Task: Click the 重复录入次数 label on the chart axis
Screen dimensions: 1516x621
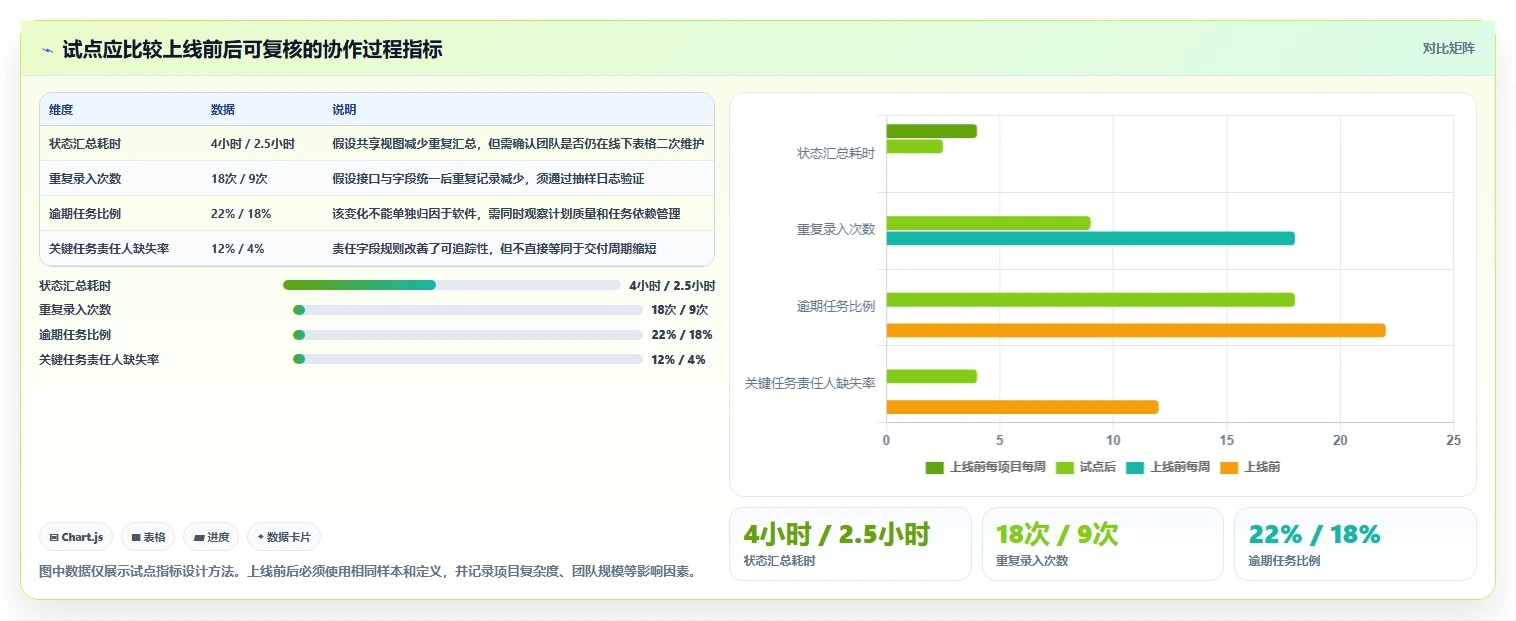Action: click(x=836, y=230)
